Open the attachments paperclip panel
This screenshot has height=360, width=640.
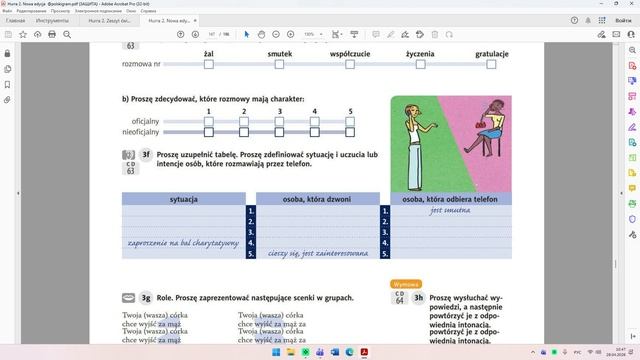(7, 100)
